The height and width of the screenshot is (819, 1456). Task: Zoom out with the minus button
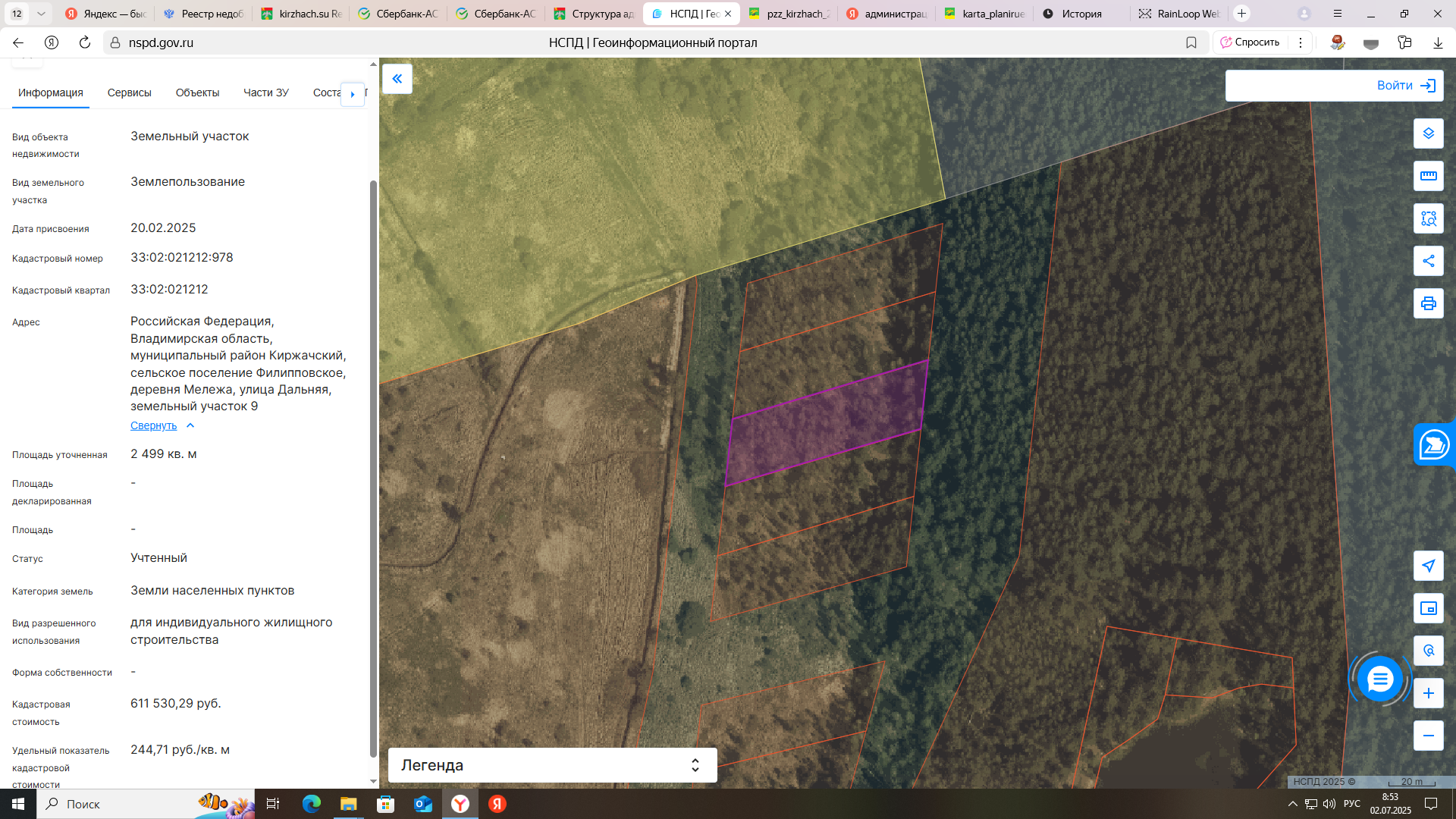pos(1428,736)
